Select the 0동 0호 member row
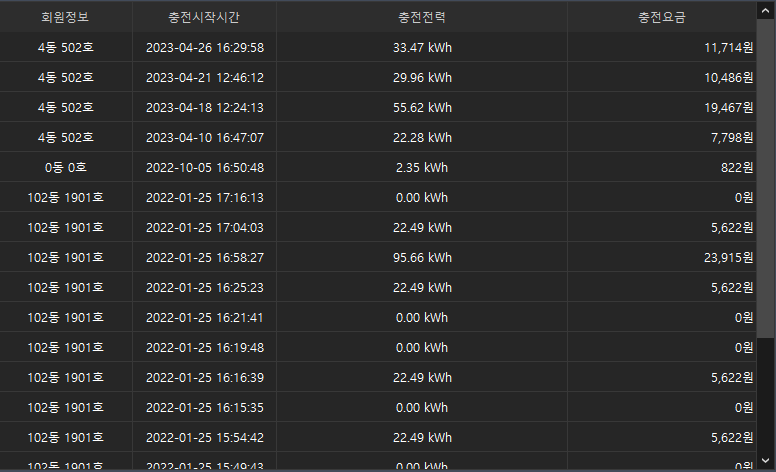 tap(66, 167)
